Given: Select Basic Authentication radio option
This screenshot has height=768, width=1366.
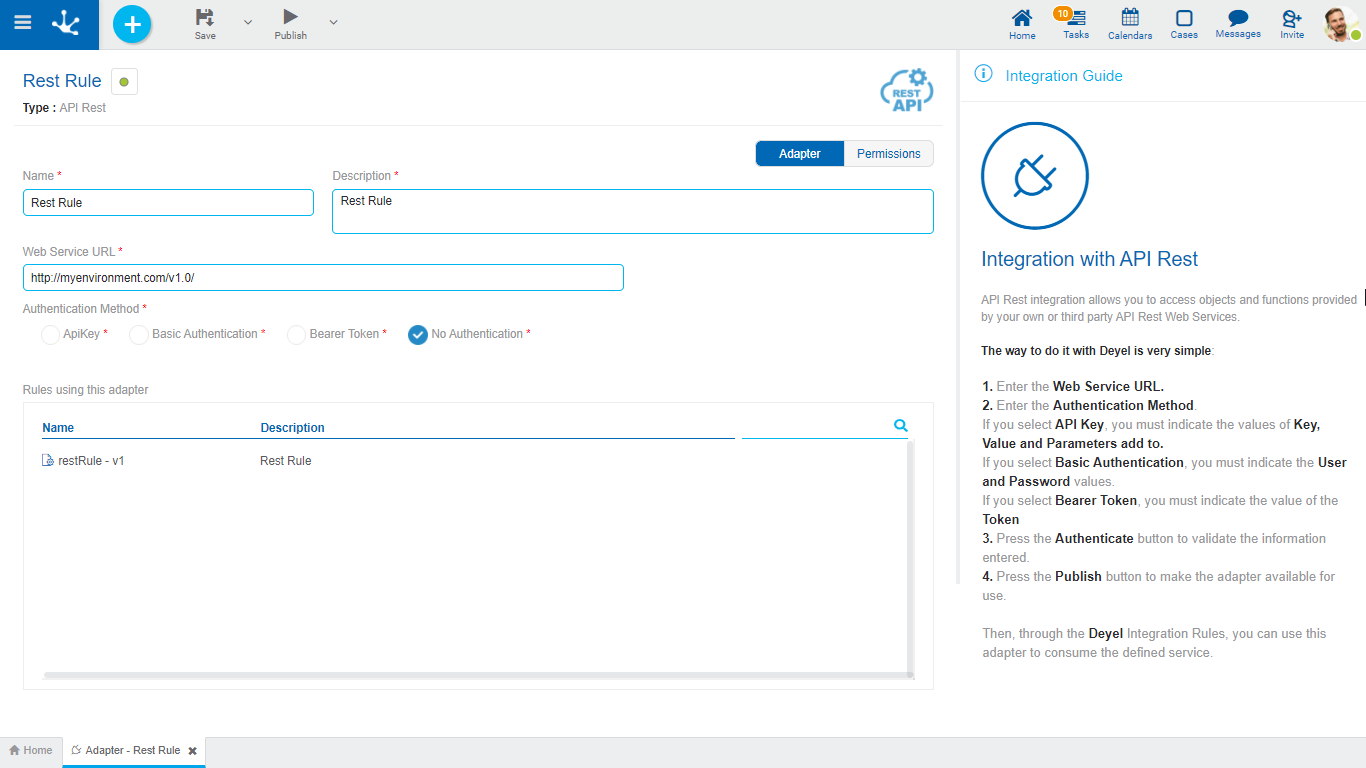Looking at the screenshot, I should [x=139, y=335].
